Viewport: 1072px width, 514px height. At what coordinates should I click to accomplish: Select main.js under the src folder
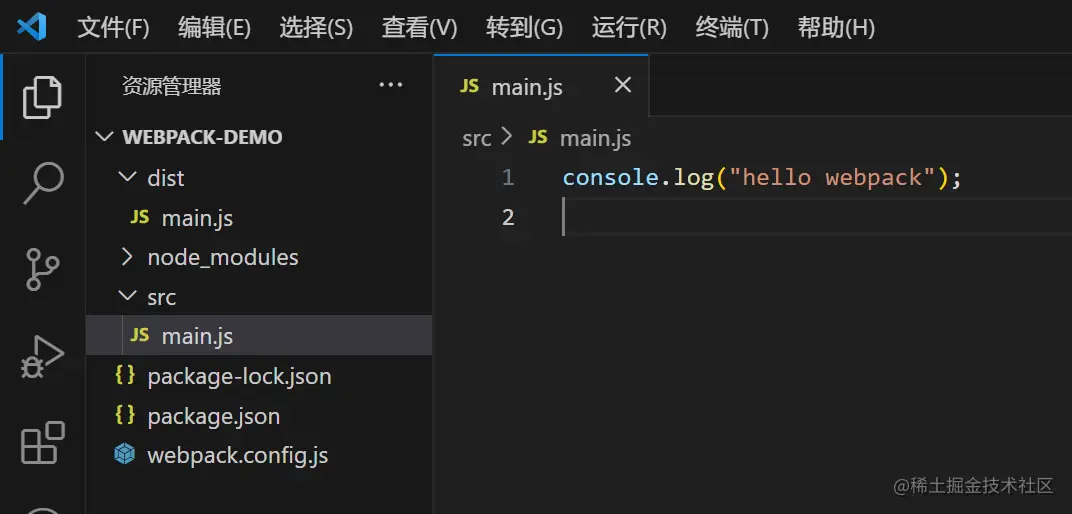click(259, 335)
